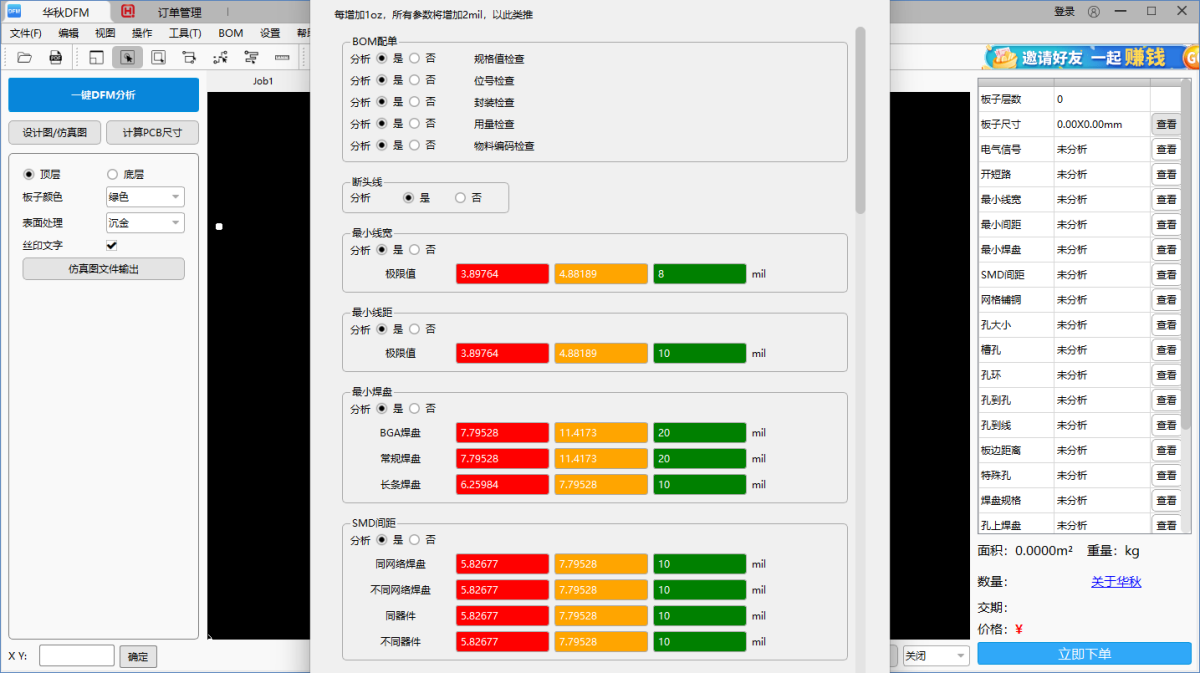Click the PDF export toolbar icon

point(57,57)
